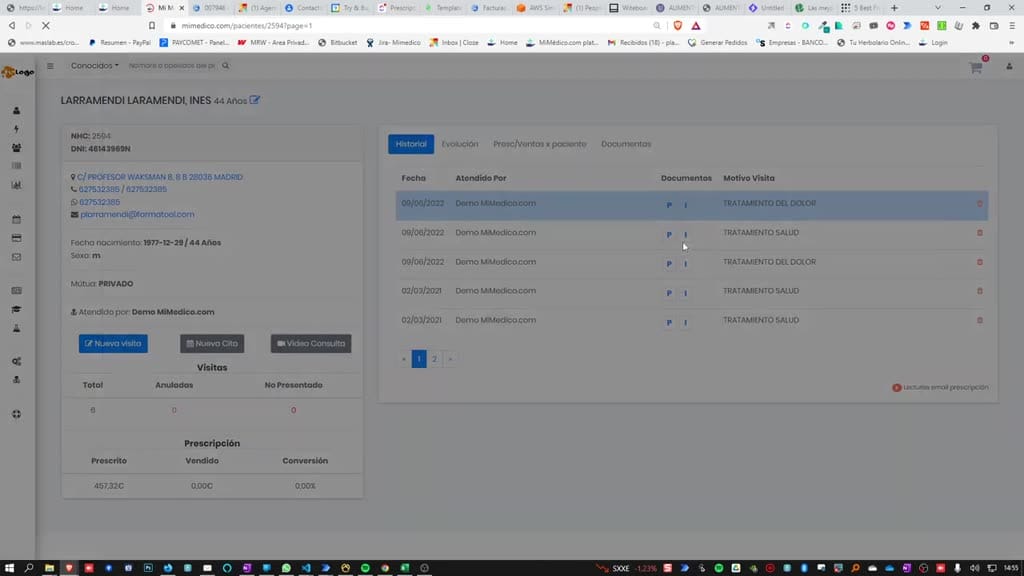Click the next page arrow
1024x576 pixels.
(x=450, y=359)
